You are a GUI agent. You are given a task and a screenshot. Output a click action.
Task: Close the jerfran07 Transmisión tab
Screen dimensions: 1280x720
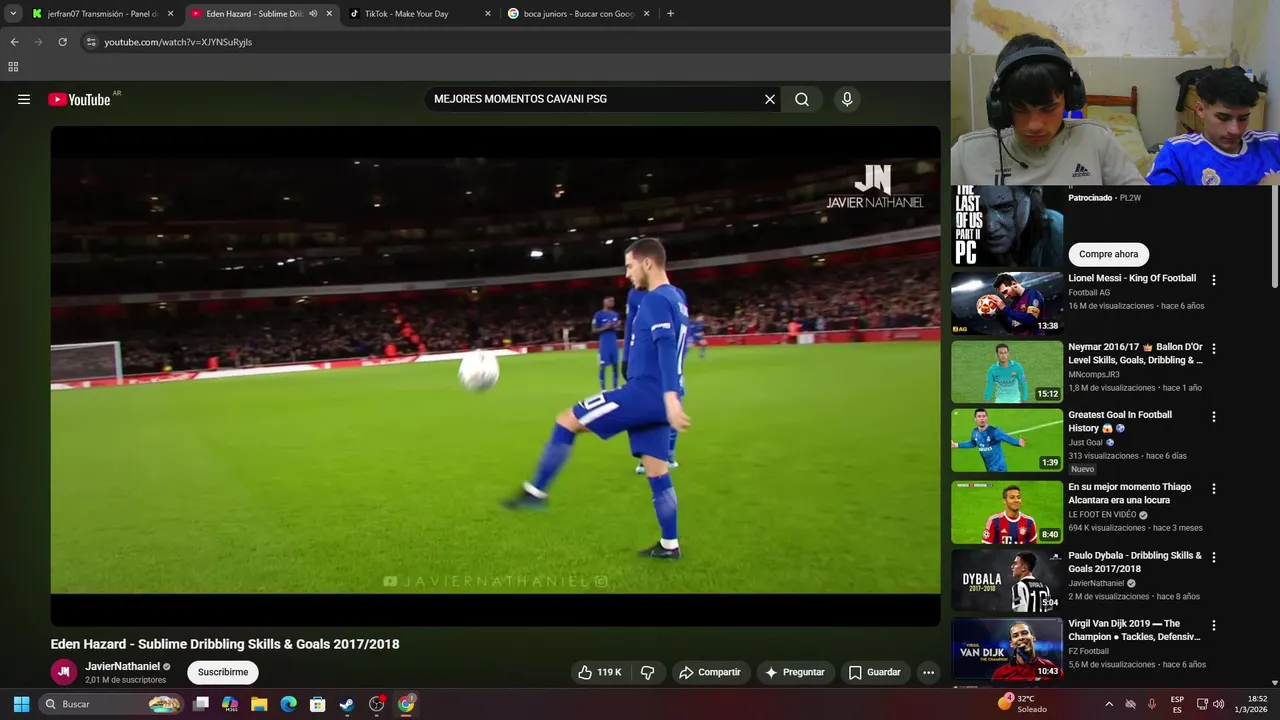click(x=170, y=14)
